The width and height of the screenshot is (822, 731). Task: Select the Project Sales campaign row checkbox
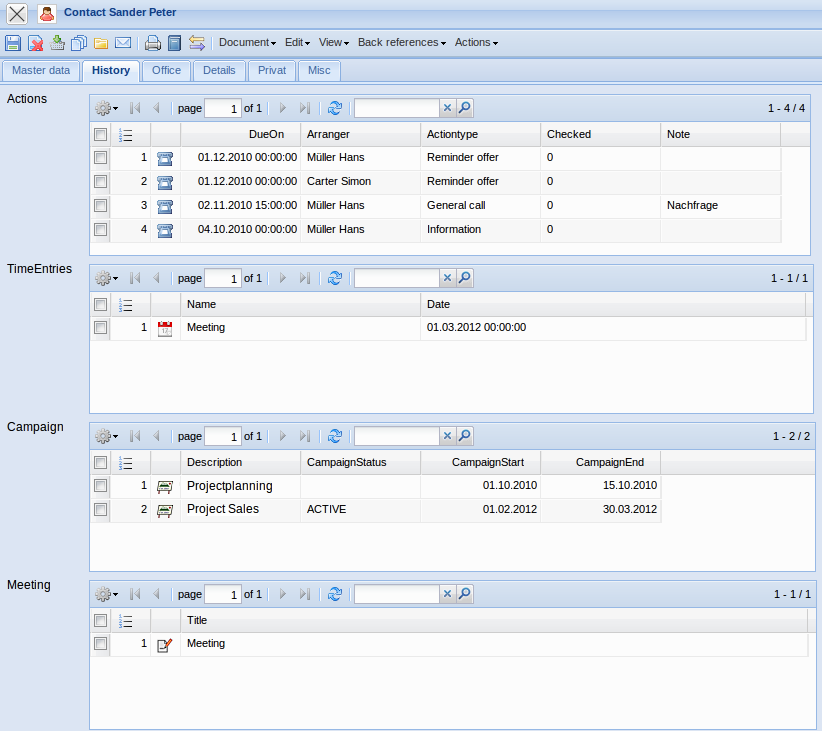click(100, 509)
